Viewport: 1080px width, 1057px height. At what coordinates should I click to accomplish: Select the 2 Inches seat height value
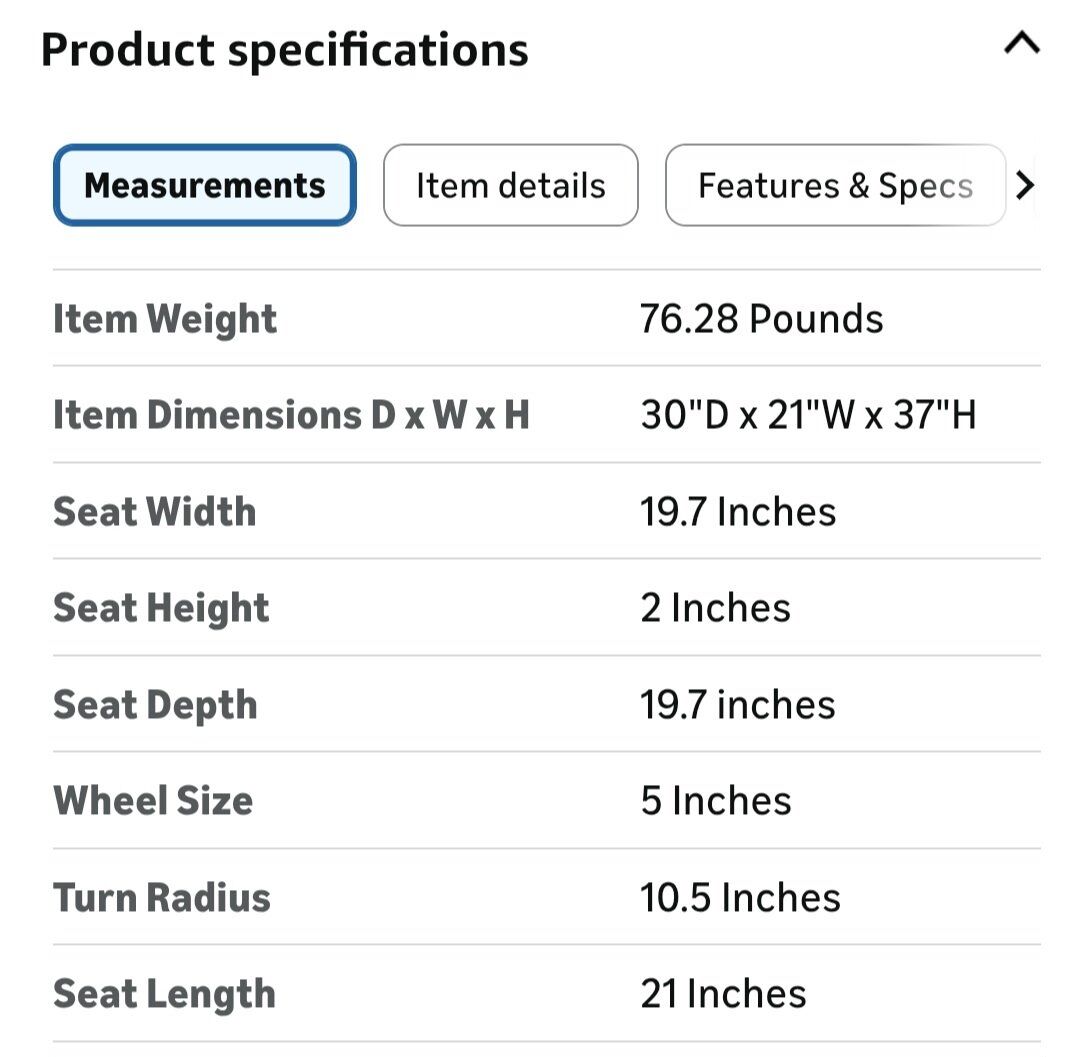(x=715, y=608)
